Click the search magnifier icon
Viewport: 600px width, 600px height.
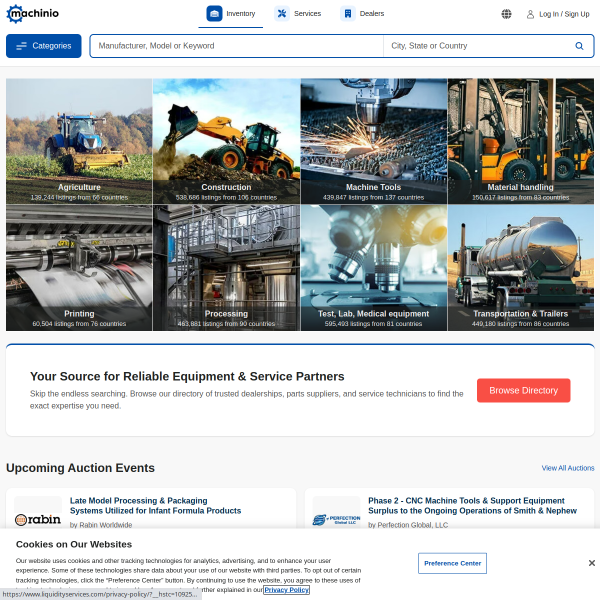point(579,46)
